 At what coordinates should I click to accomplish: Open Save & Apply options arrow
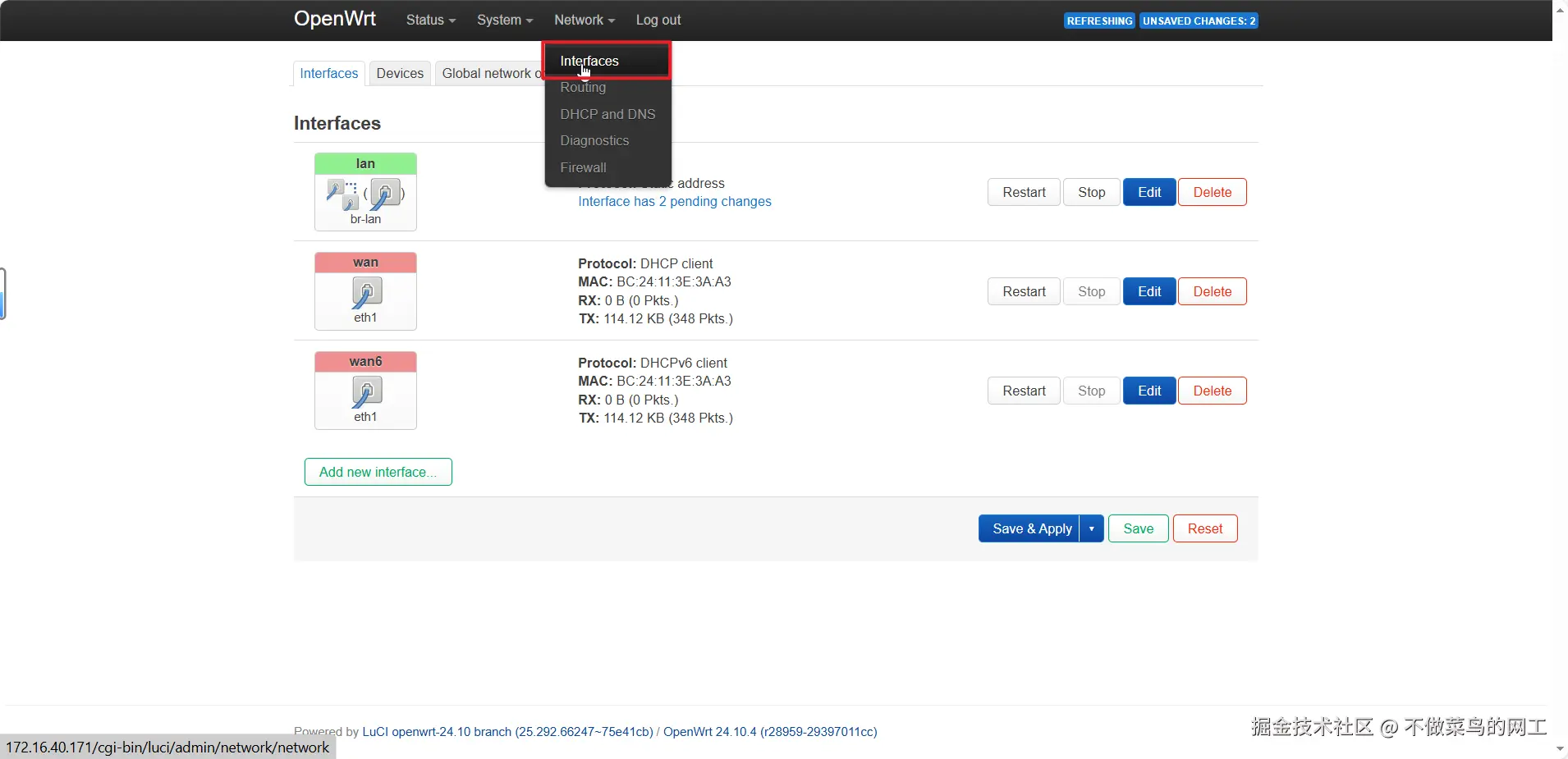click(1091, 528)
